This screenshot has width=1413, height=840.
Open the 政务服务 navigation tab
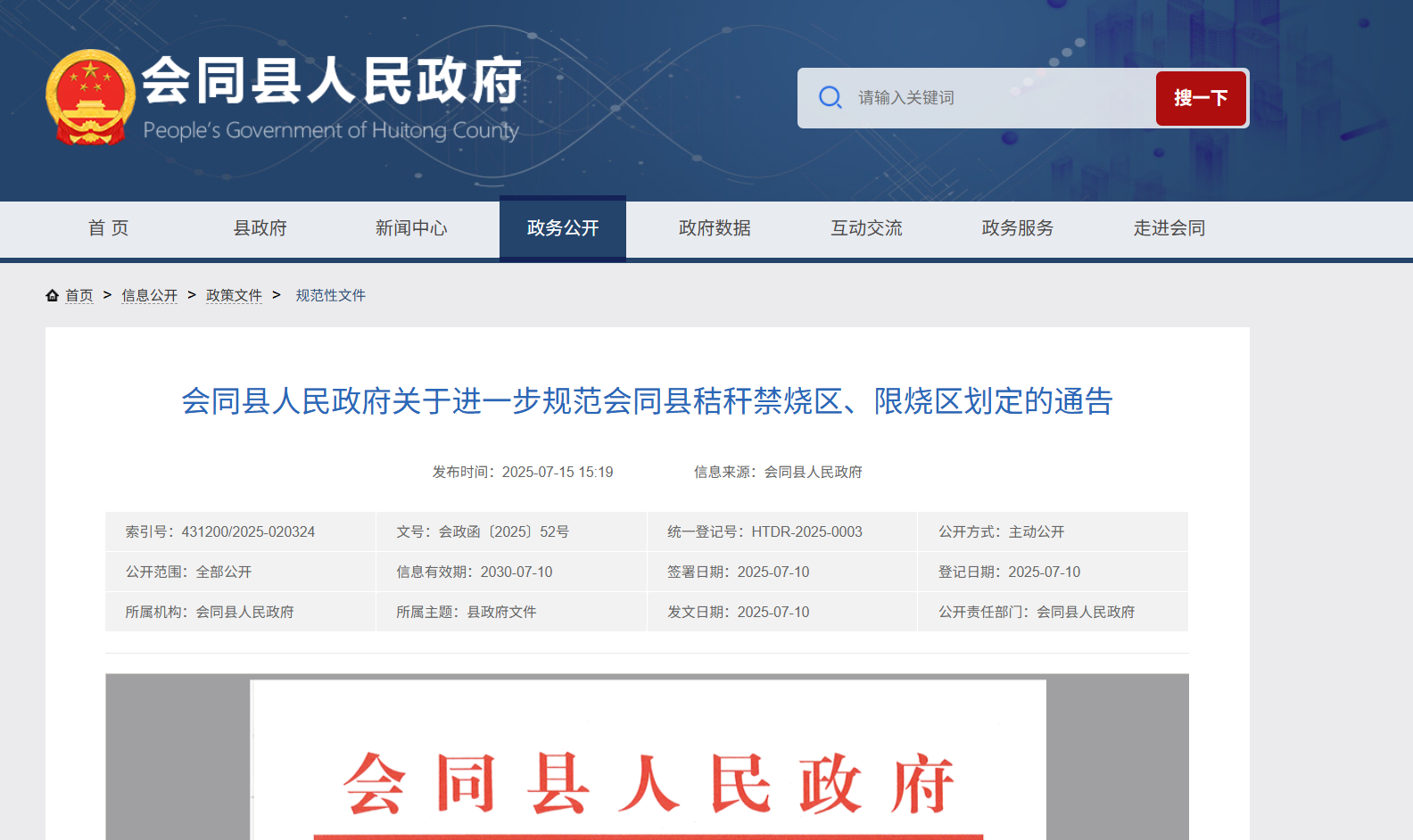tap(1018, 228)
